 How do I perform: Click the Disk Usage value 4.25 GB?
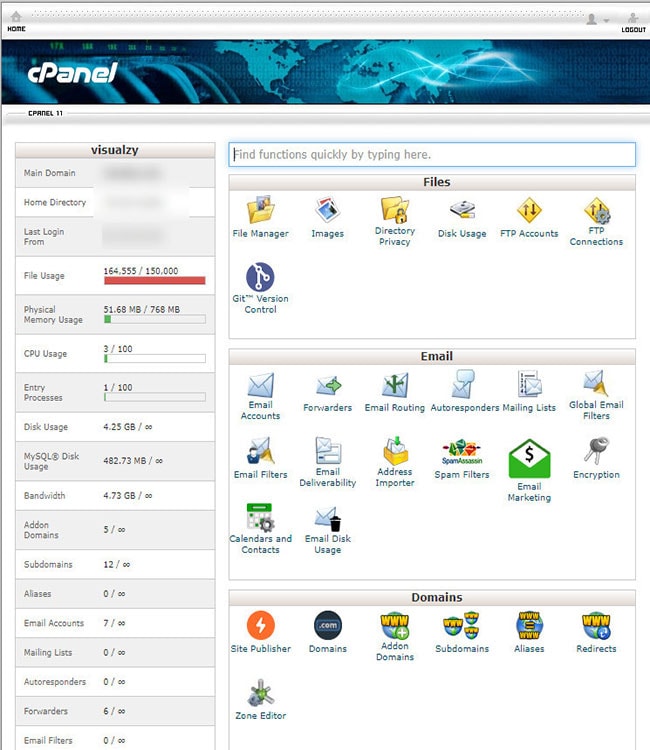pos(128,427)
